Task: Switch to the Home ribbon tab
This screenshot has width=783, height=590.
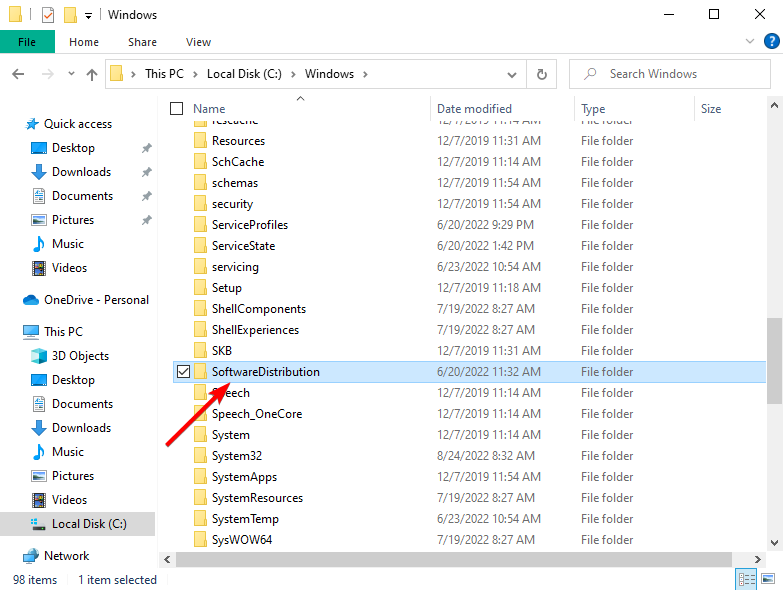Action: click(83, 42)
